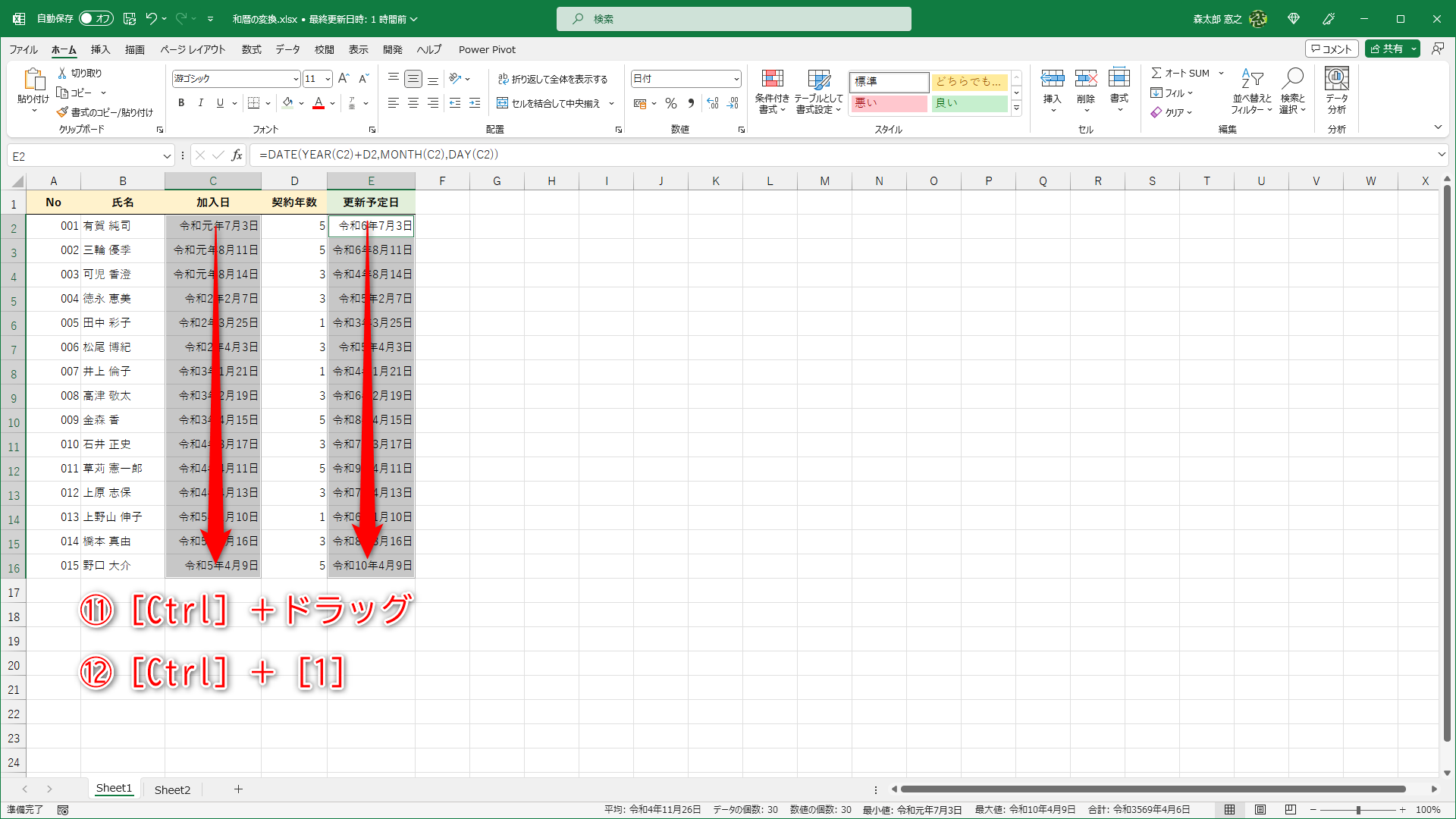Click the 共有 share button
1456x819 pixels.
(x=1386, y=49)
